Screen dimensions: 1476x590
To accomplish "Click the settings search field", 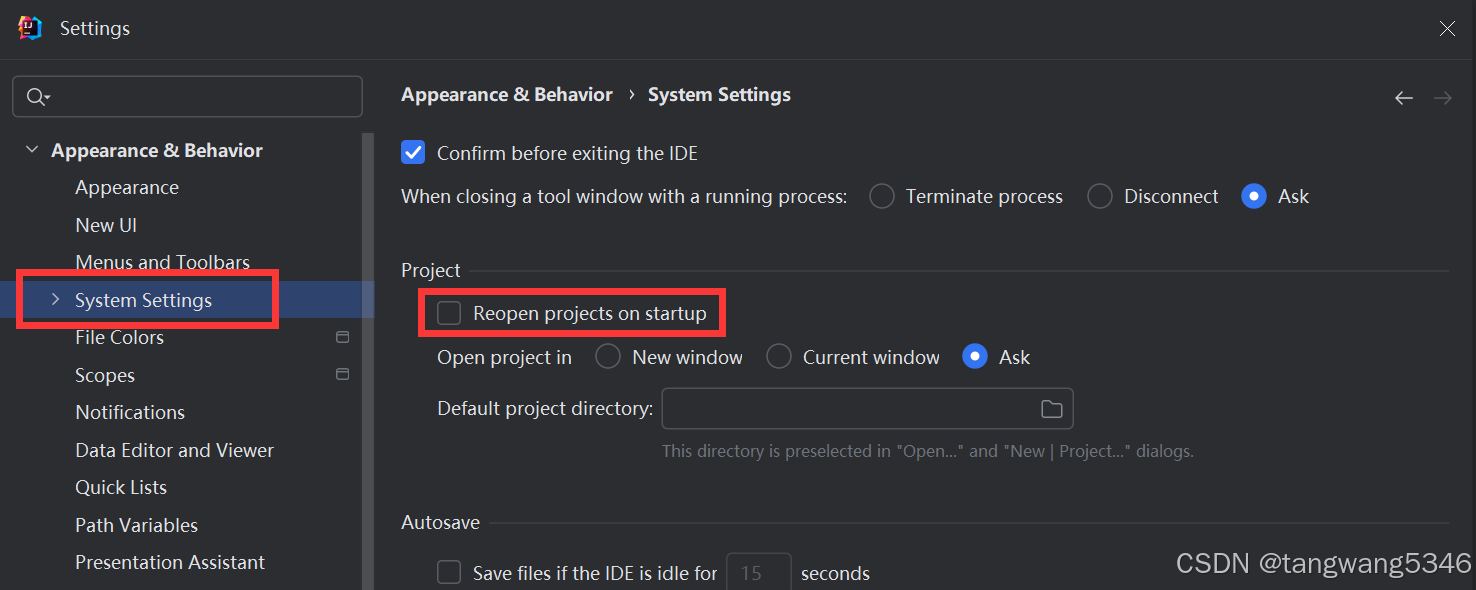I will (188, 97).
